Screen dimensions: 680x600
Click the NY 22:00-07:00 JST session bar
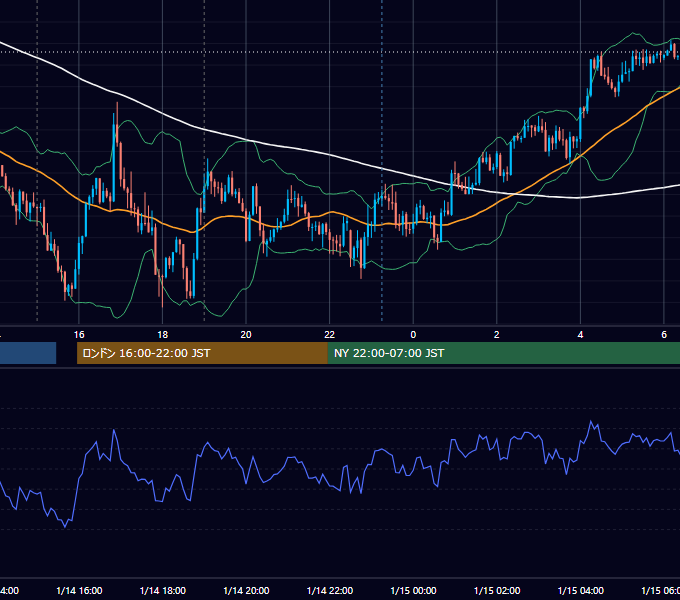(503, 353)
